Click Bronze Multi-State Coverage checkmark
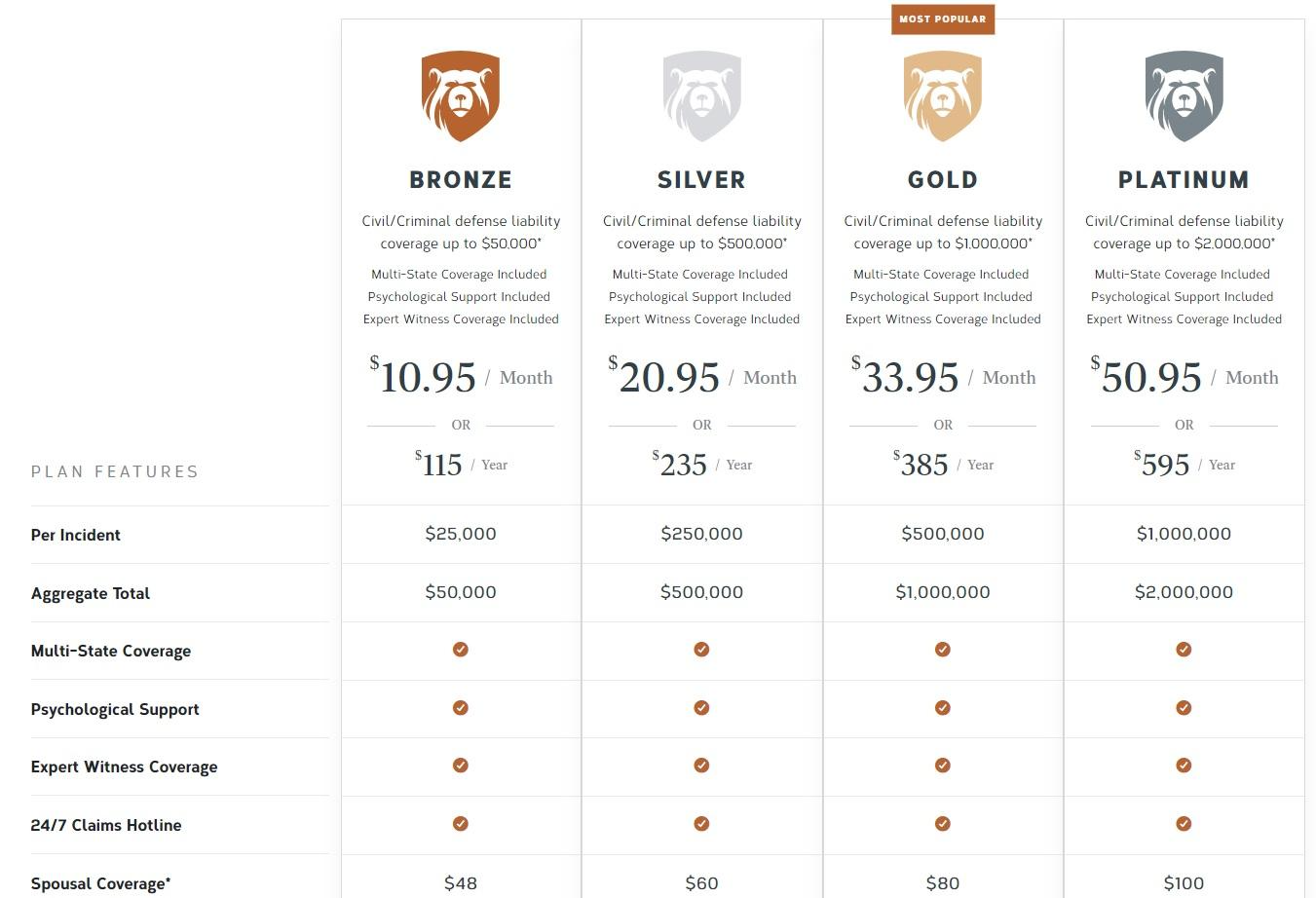This screenshot has height=898, width=1316. (x=461, y=650)
